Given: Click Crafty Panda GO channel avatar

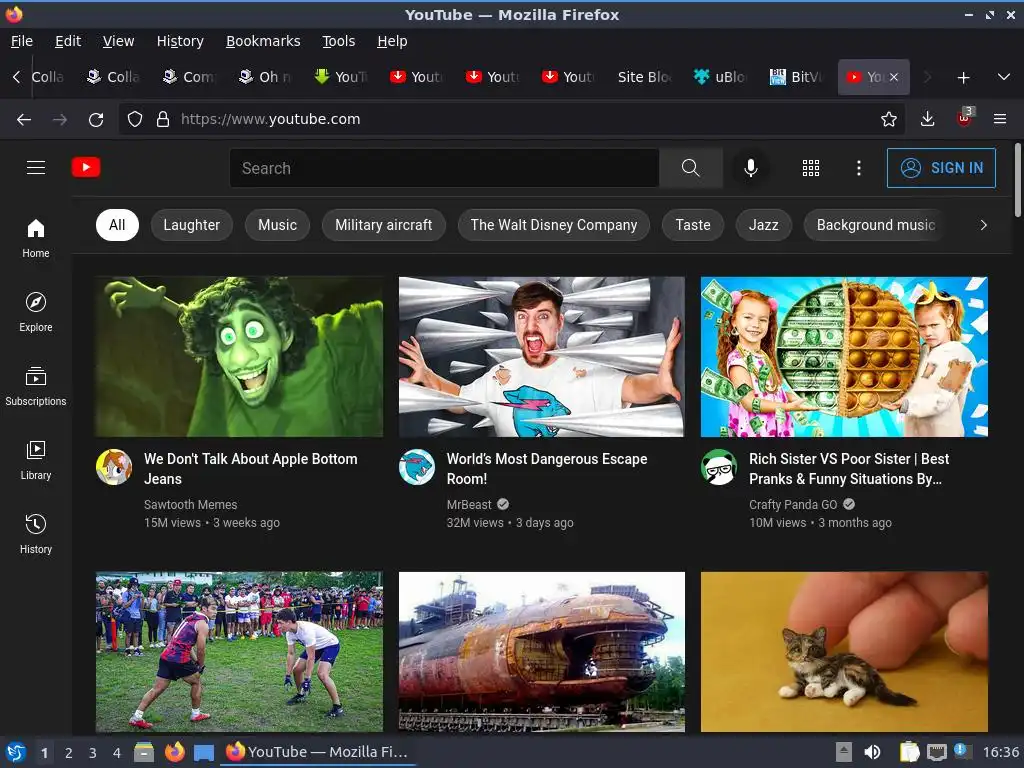Looking at the screenshot, I should (x=719, y=467).
